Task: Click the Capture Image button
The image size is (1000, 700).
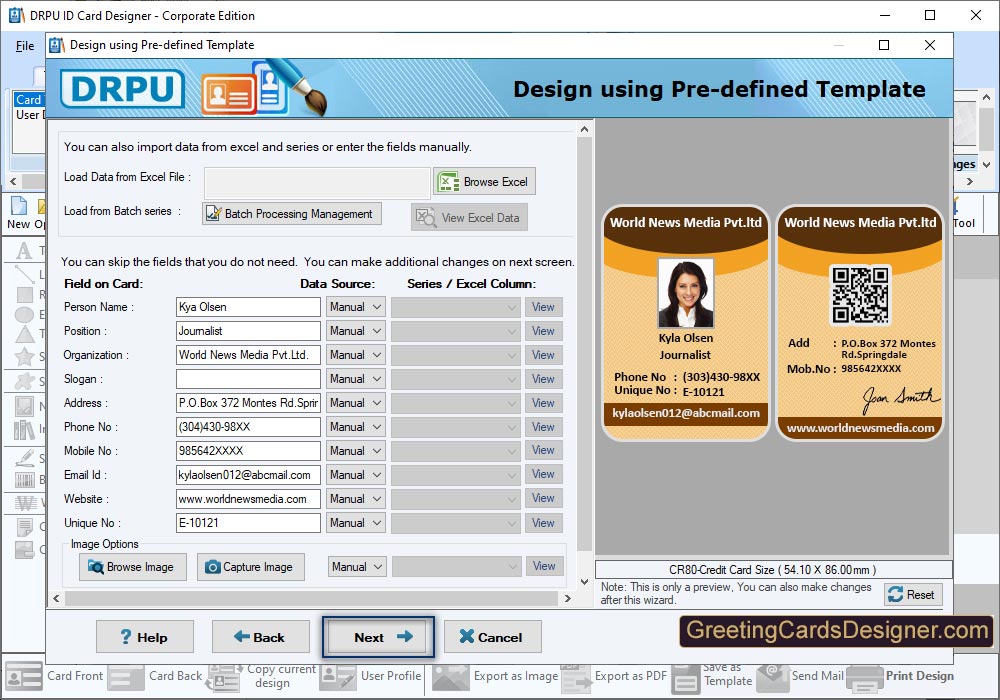Action: click(250, 567)
